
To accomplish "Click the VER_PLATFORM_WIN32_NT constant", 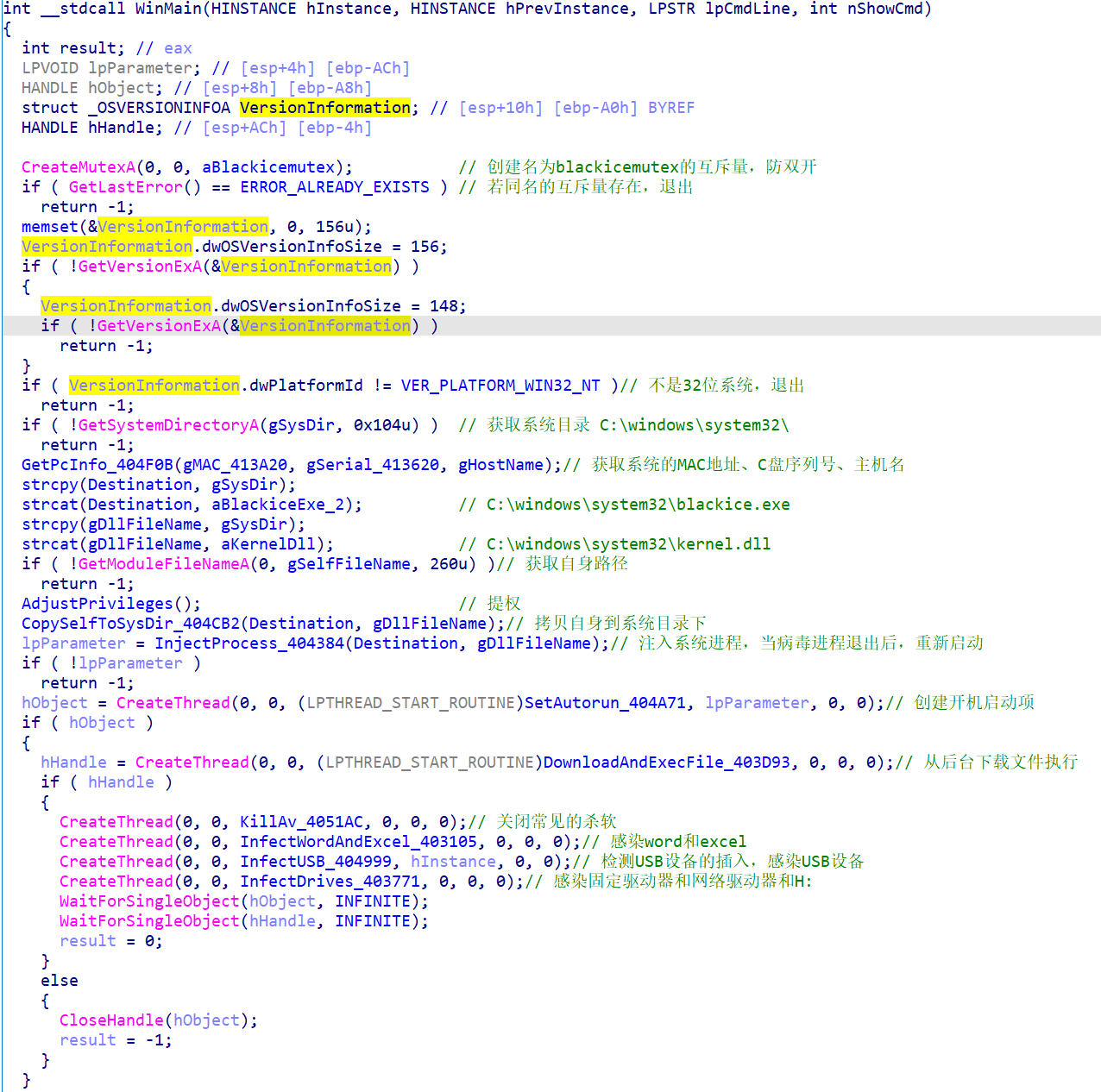I will [x=500, y=386].
